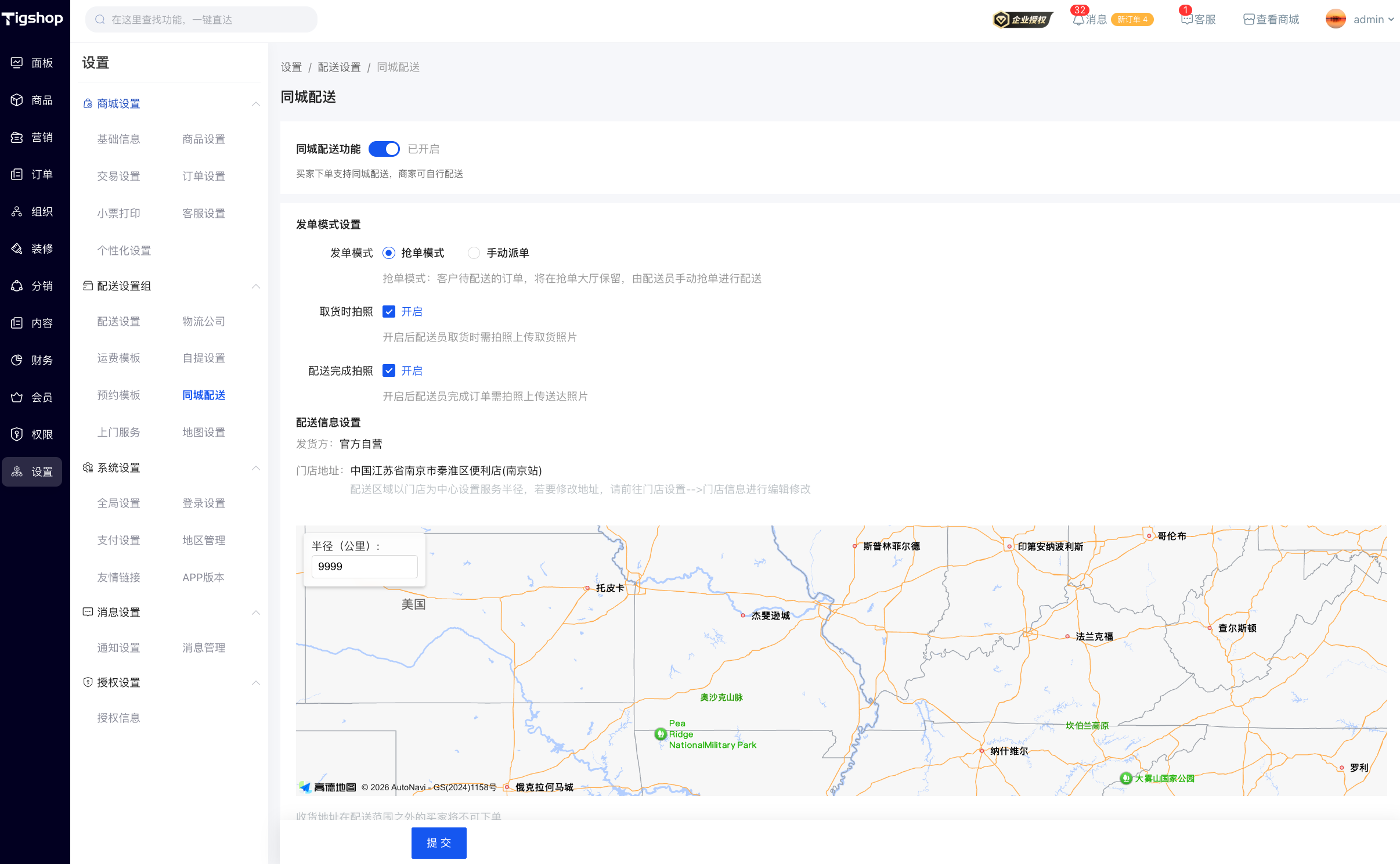1400x864 pixels.
Task: Toggle the 同城配送功能 switch off
Action: [x=384, y=149]
